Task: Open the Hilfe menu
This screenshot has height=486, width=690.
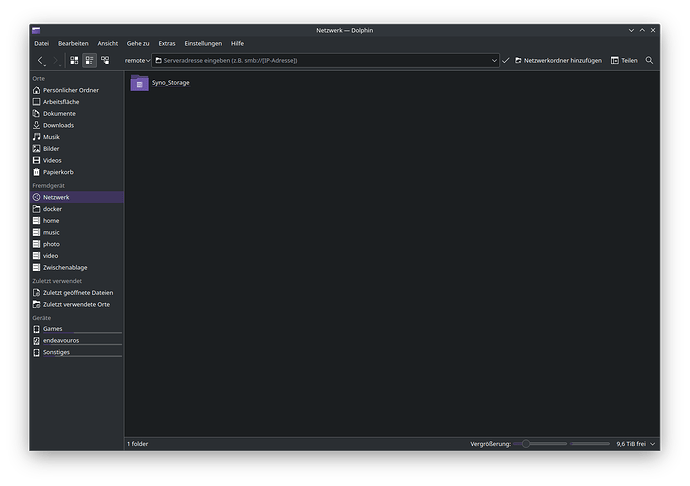Action: coord(237,43)
